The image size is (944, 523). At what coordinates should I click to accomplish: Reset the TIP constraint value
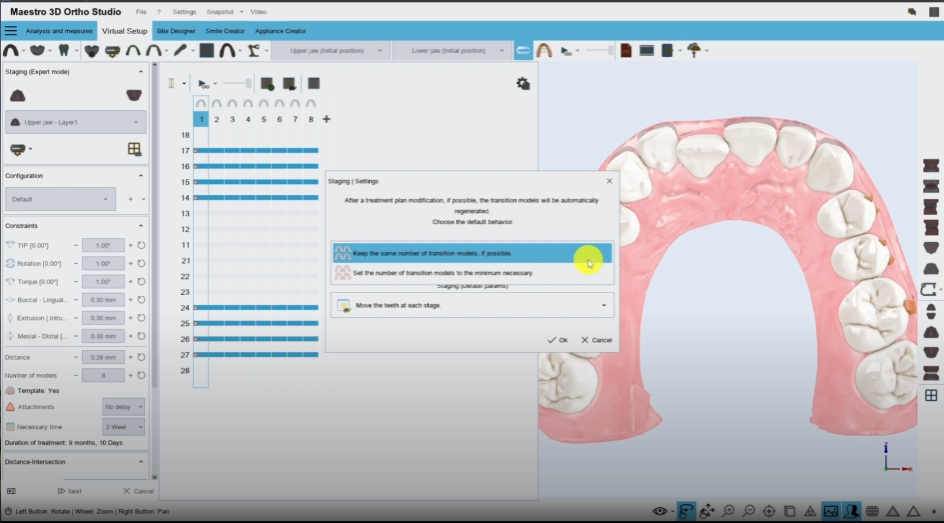(x=141, y=245)
